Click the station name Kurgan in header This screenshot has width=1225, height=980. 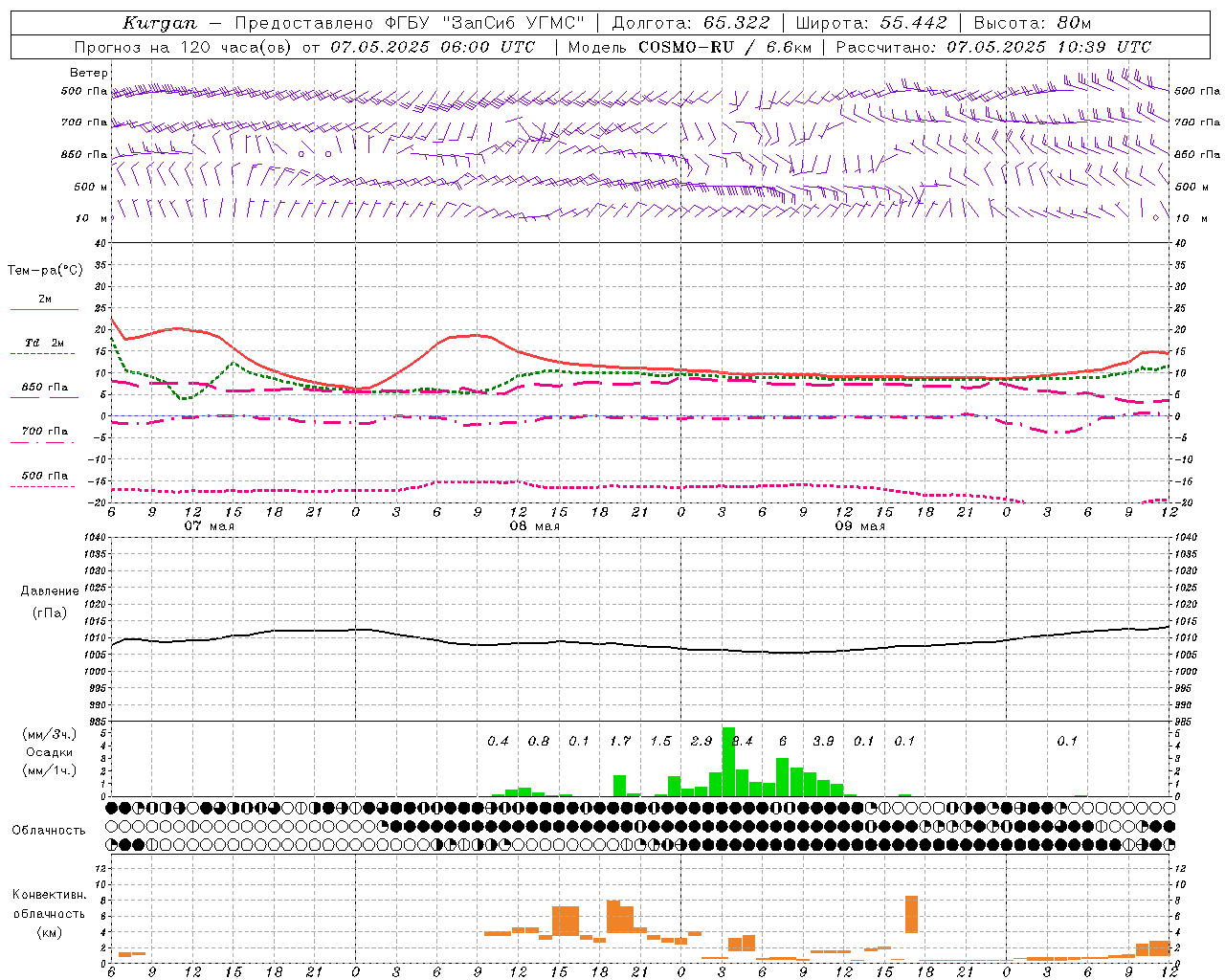[x=160, y=23]
